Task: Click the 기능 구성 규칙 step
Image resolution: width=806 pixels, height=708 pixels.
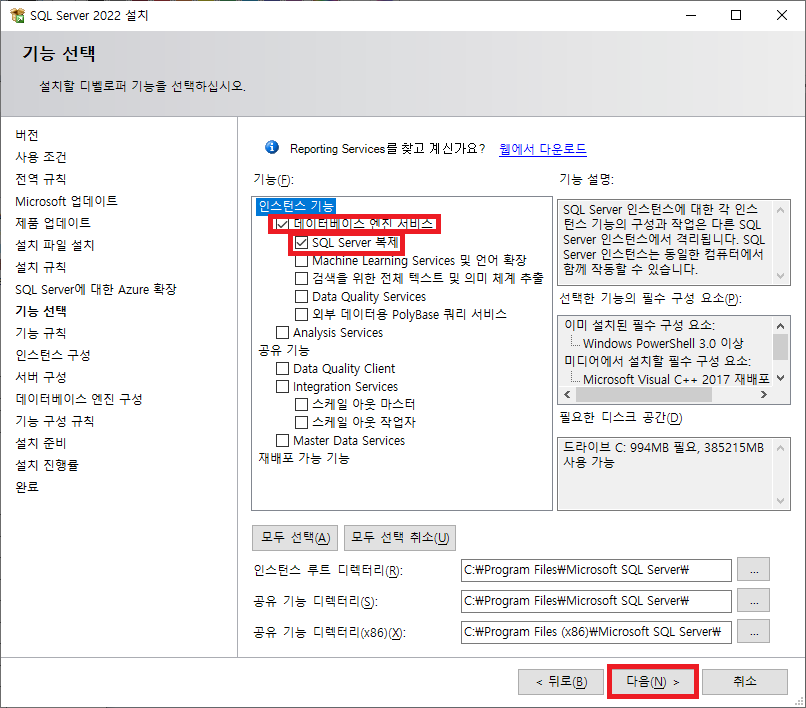Action: pyautogui.click(x=54, y=421)
